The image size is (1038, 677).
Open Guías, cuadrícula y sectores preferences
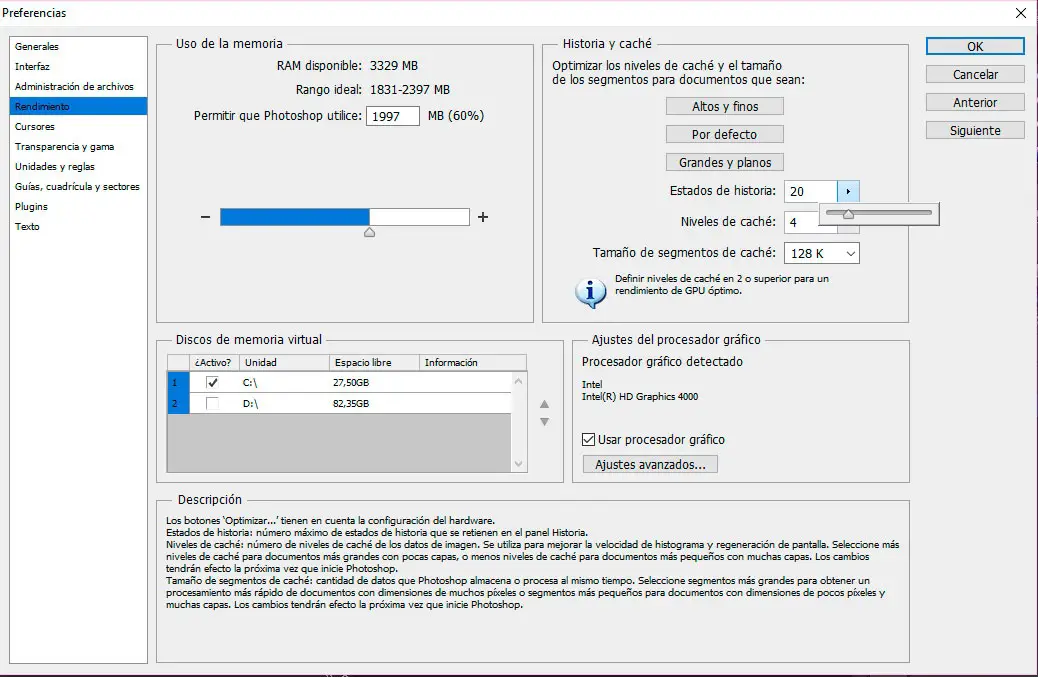click(x=78, y=187)
